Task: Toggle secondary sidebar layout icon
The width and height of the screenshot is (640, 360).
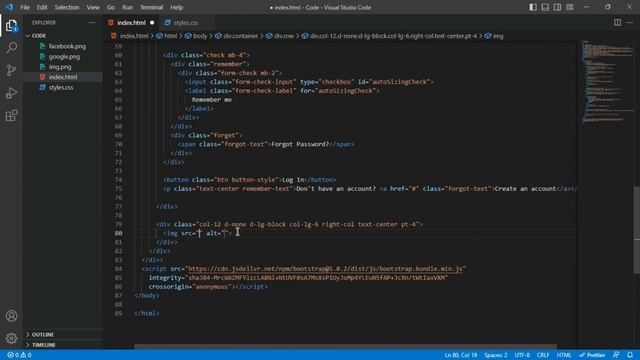Action: (557, 7)
